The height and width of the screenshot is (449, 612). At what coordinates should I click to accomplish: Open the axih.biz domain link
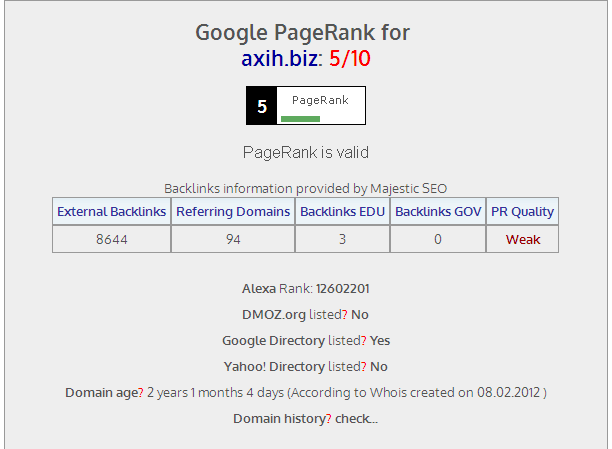pyautogui.click(x=279, y=59)
